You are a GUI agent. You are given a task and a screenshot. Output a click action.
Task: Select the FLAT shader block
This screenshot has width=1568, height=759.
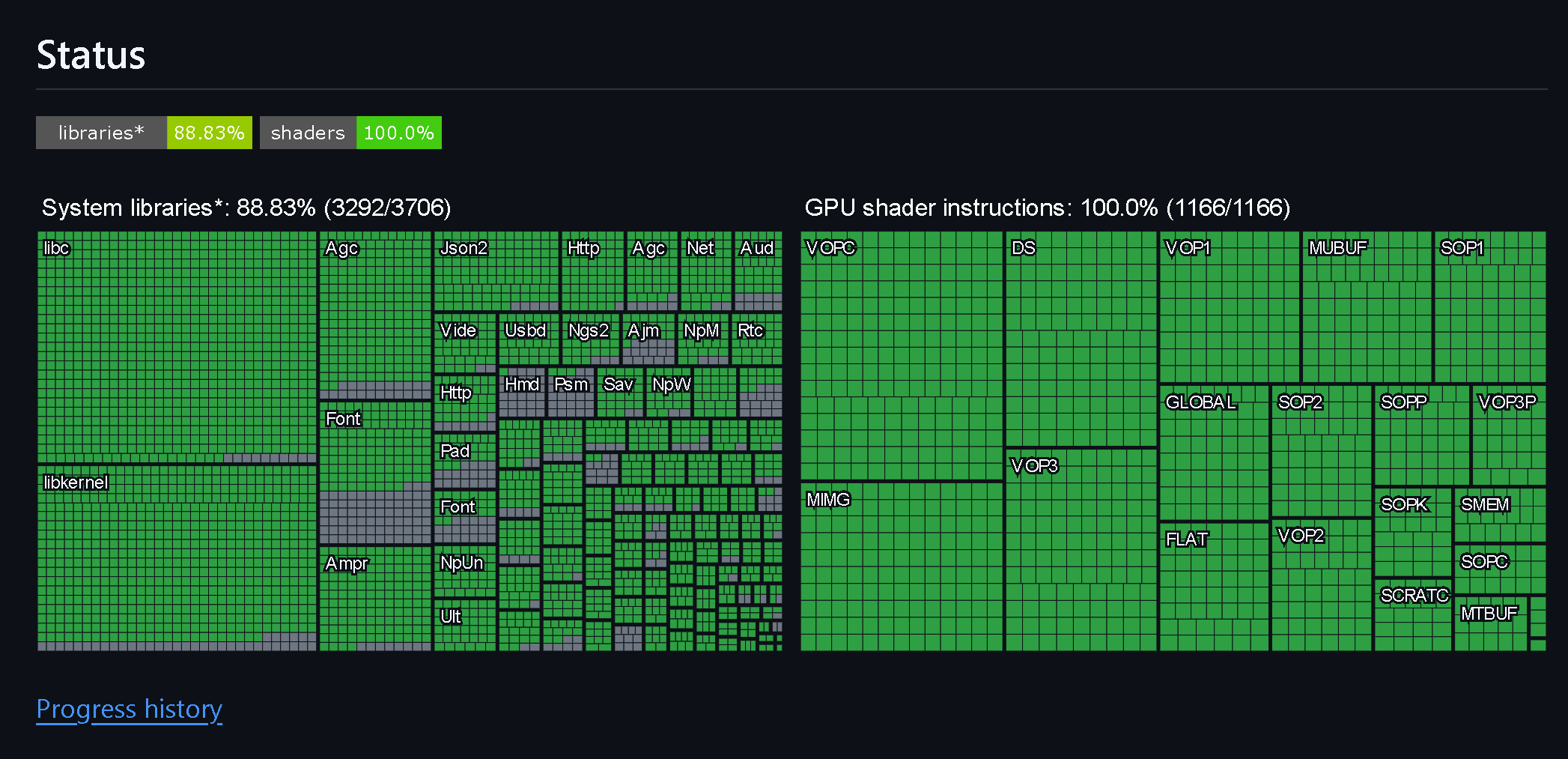pos(1215,587)
